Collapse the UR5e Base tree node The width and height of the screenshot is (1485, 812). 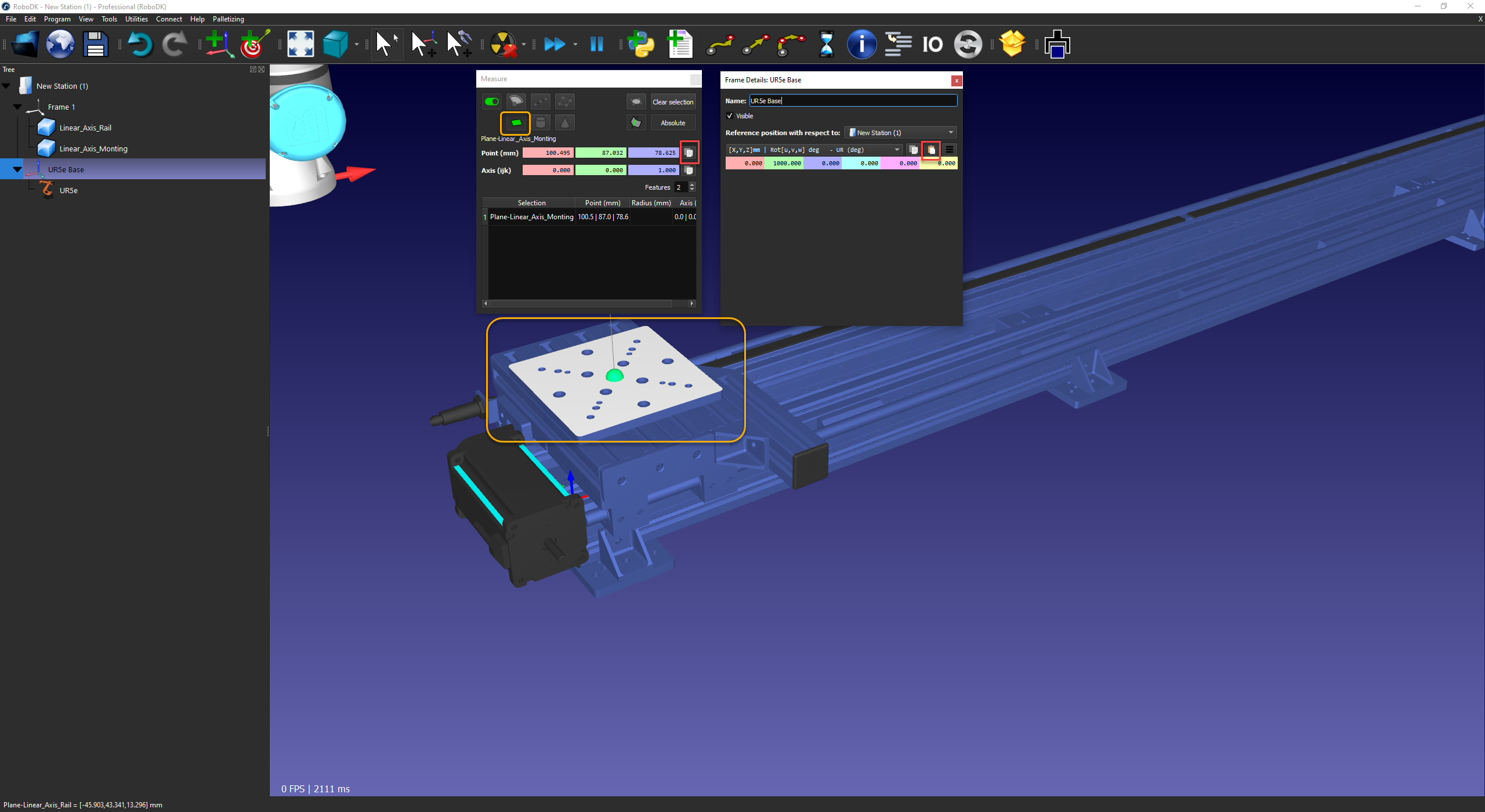(17, 170)
